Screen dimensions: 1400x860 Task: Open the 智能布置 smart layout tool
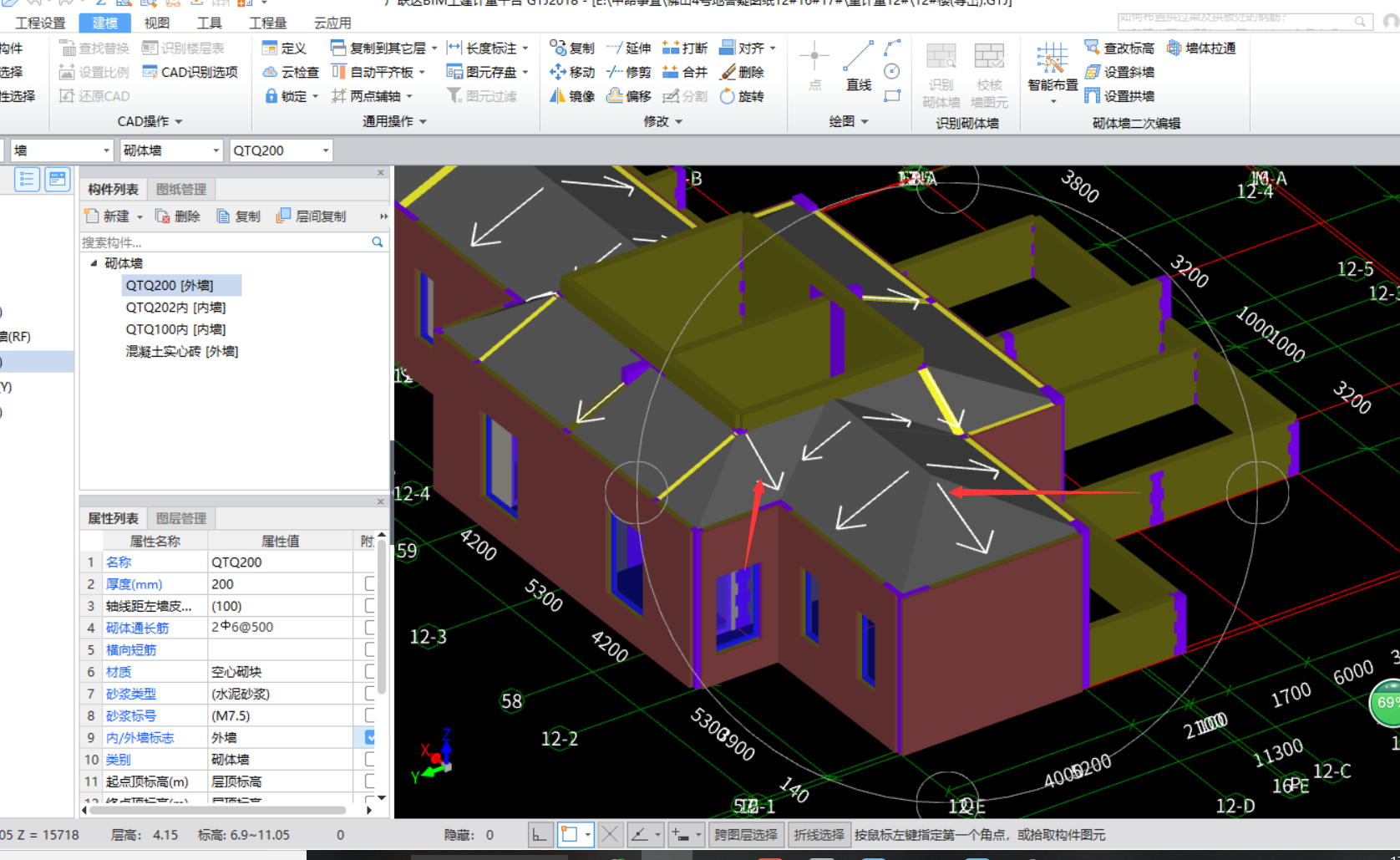(x=1053, y=72)
